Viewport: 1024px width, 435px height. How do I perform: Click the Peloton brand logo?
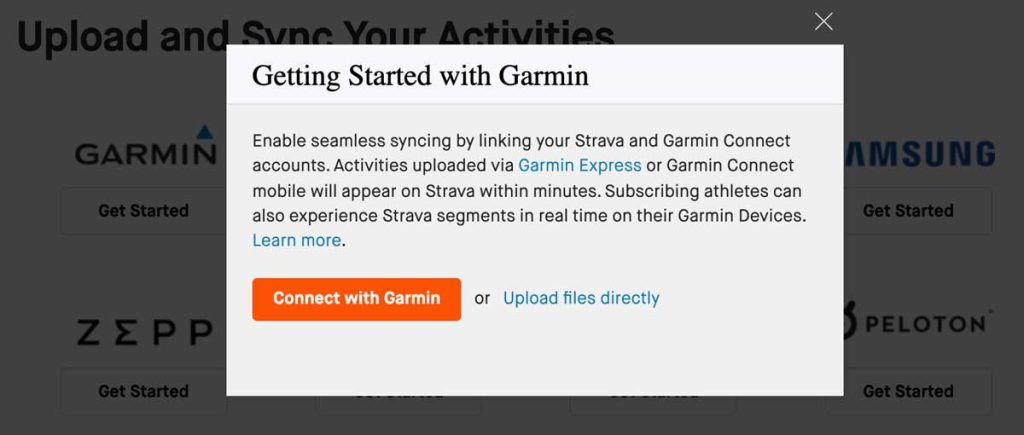(915, 322)
